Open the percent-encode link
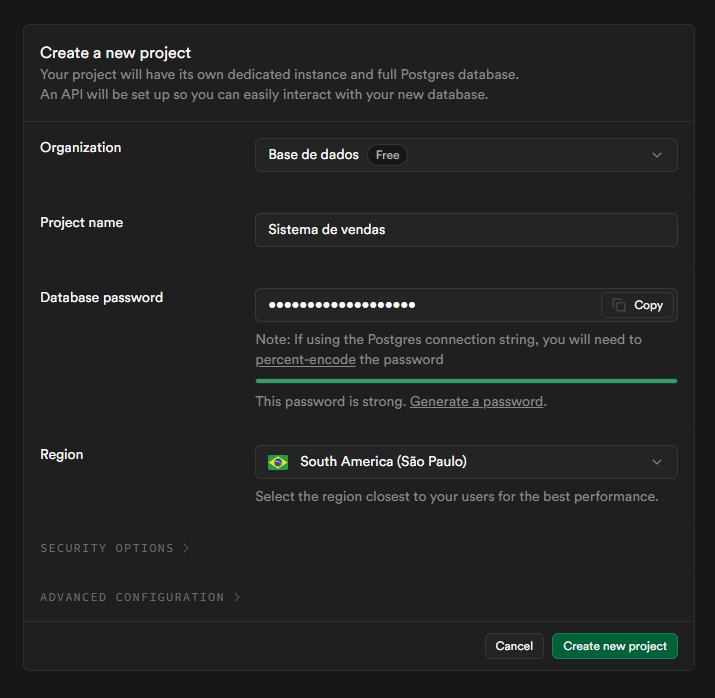 306,360
